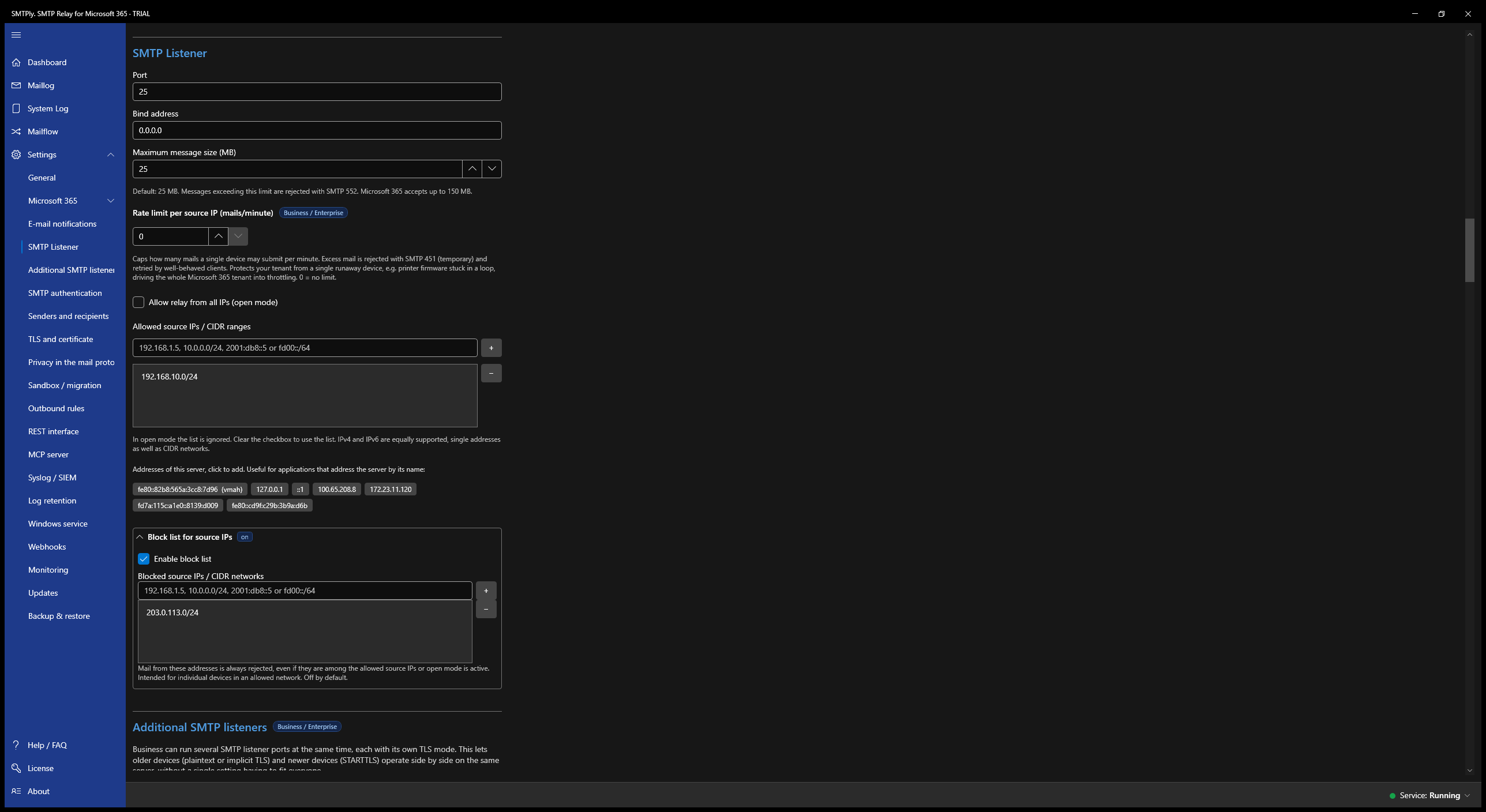Open Backup & restore settings
This screenshot has height=812, width=1486.
coord(59,616)
